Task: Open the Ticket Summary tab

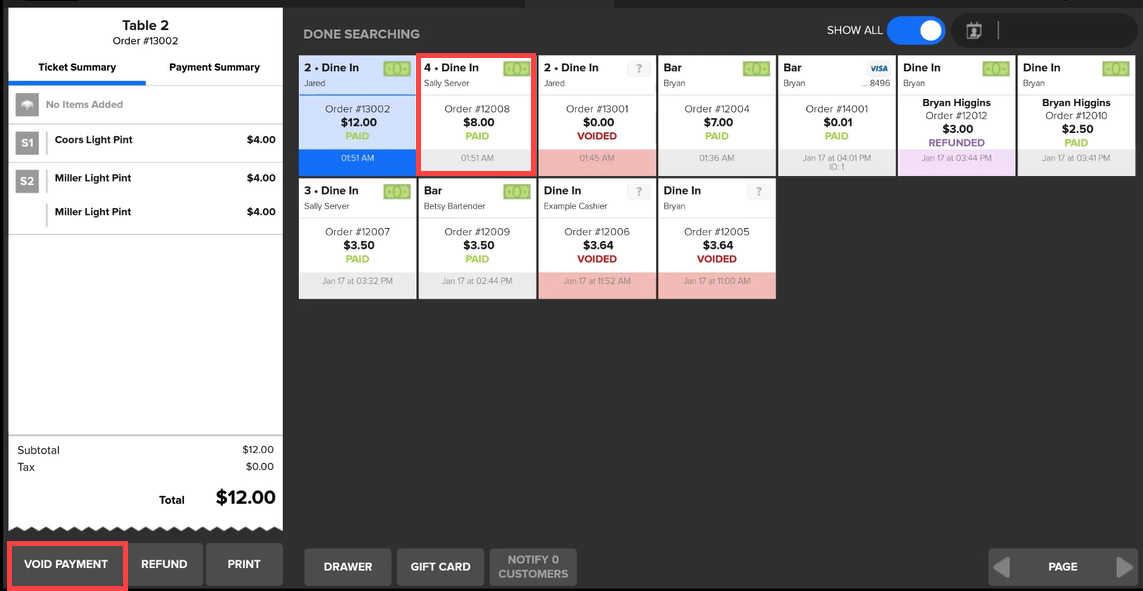Action: click(77, 68)
